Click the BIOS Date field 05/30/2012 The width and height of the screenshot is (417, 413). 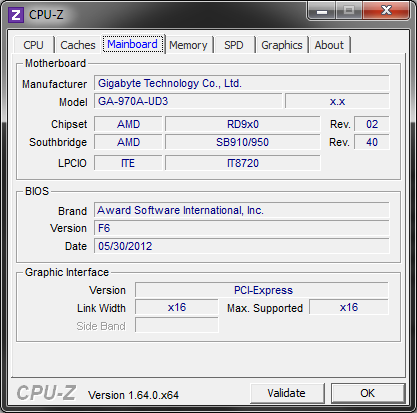[x=242, y=246]
